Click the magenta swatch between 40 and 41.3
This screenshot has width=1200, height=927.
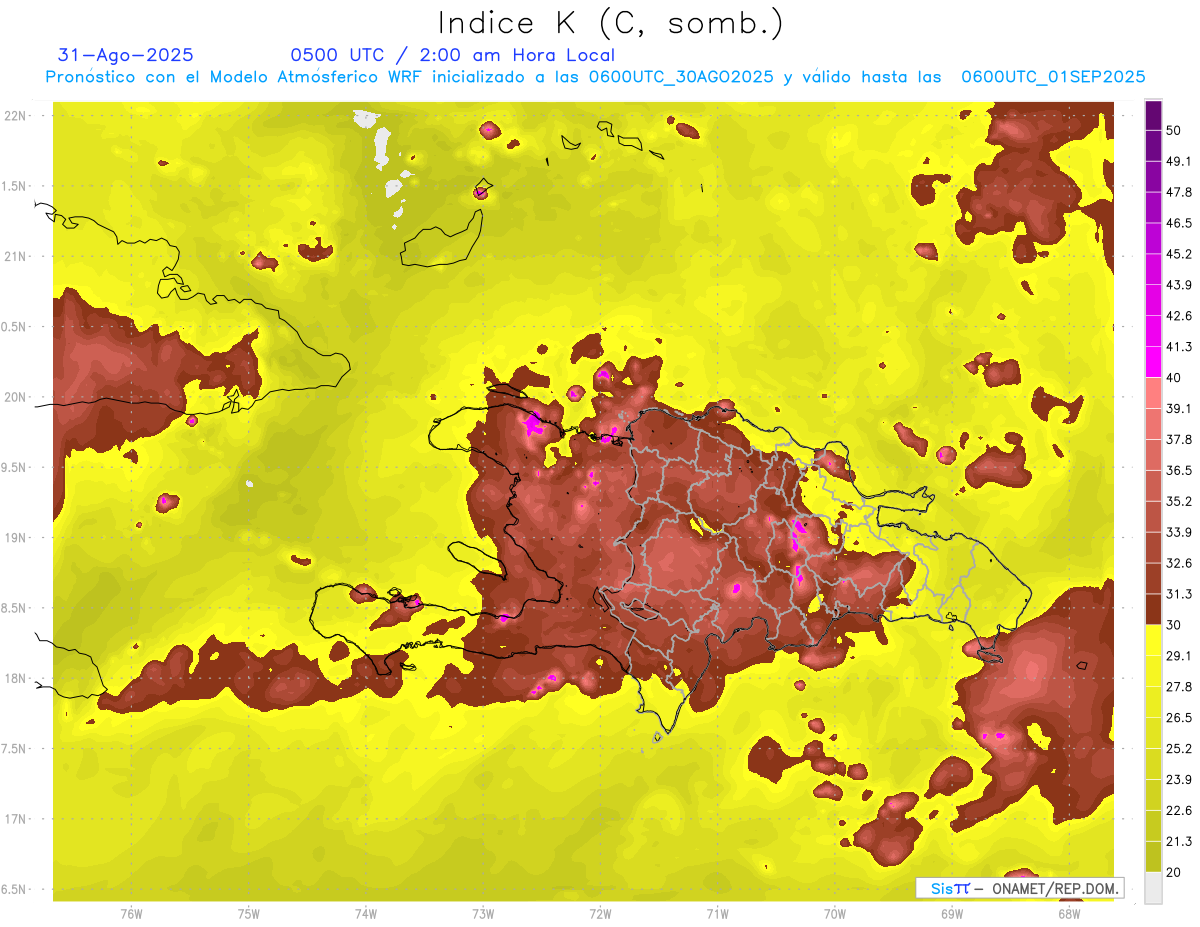1153,362
